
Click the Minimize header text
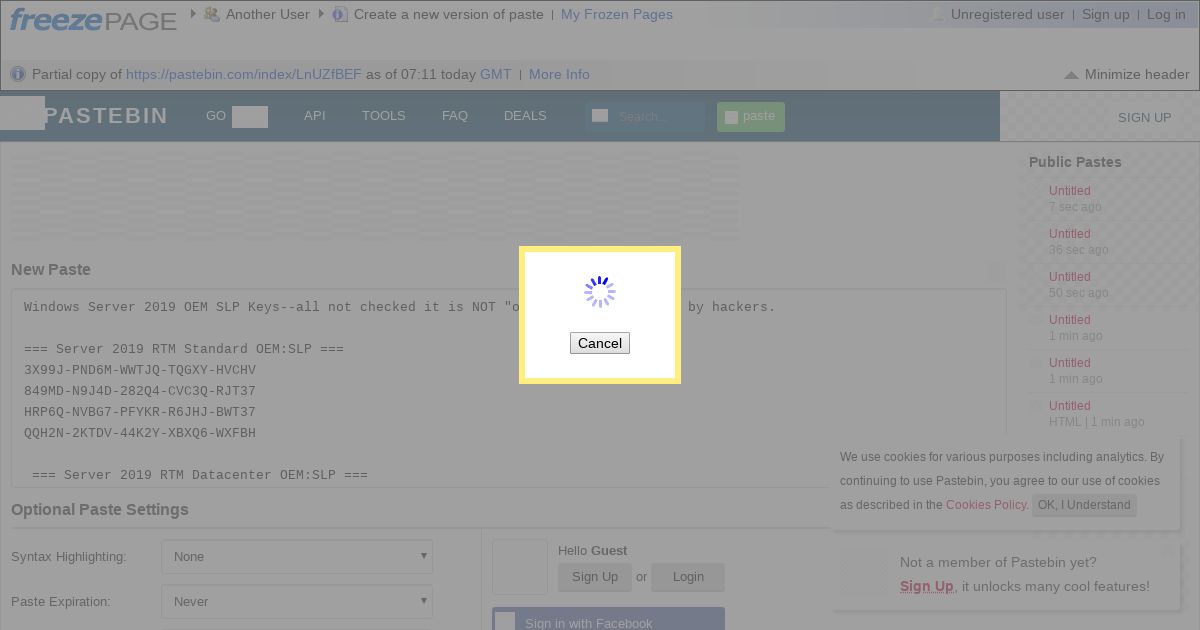point(1137,74)
